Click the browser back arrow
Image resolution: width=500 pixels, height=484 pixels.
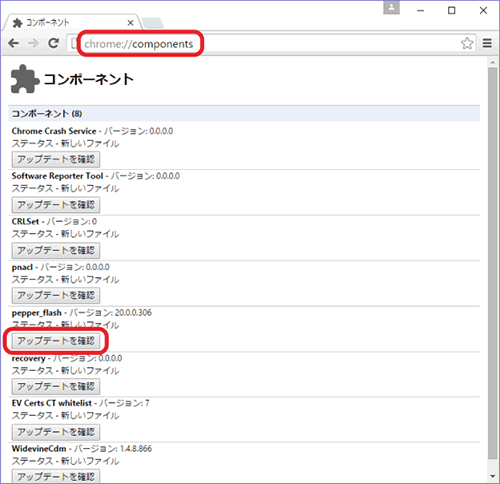pos(13,43)
